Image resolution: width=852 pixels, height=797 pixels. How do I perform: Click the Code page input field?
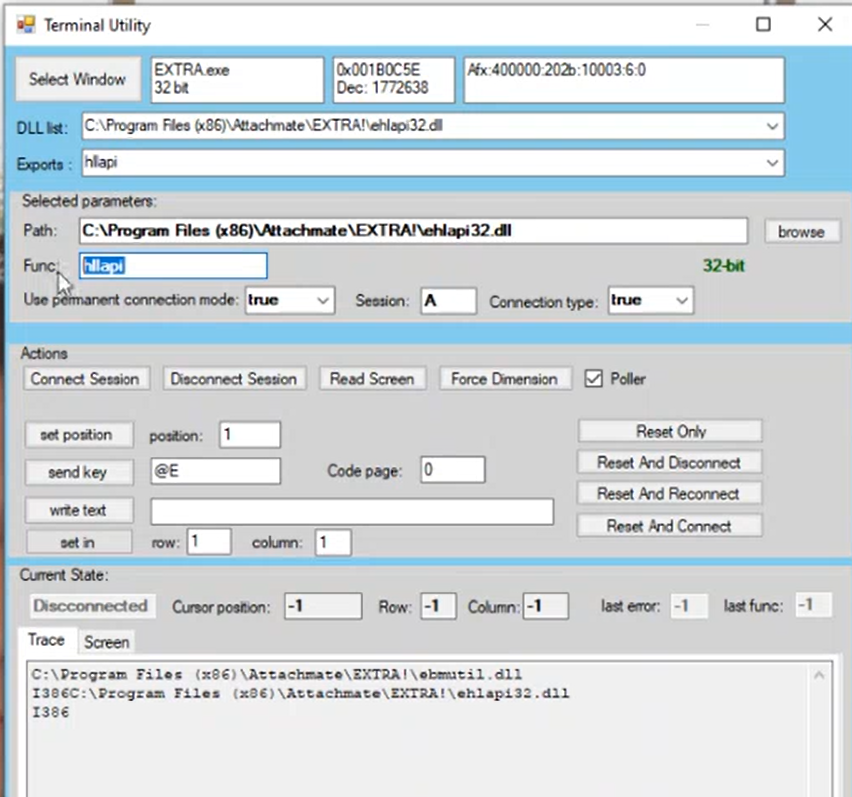tap(453, 469)
